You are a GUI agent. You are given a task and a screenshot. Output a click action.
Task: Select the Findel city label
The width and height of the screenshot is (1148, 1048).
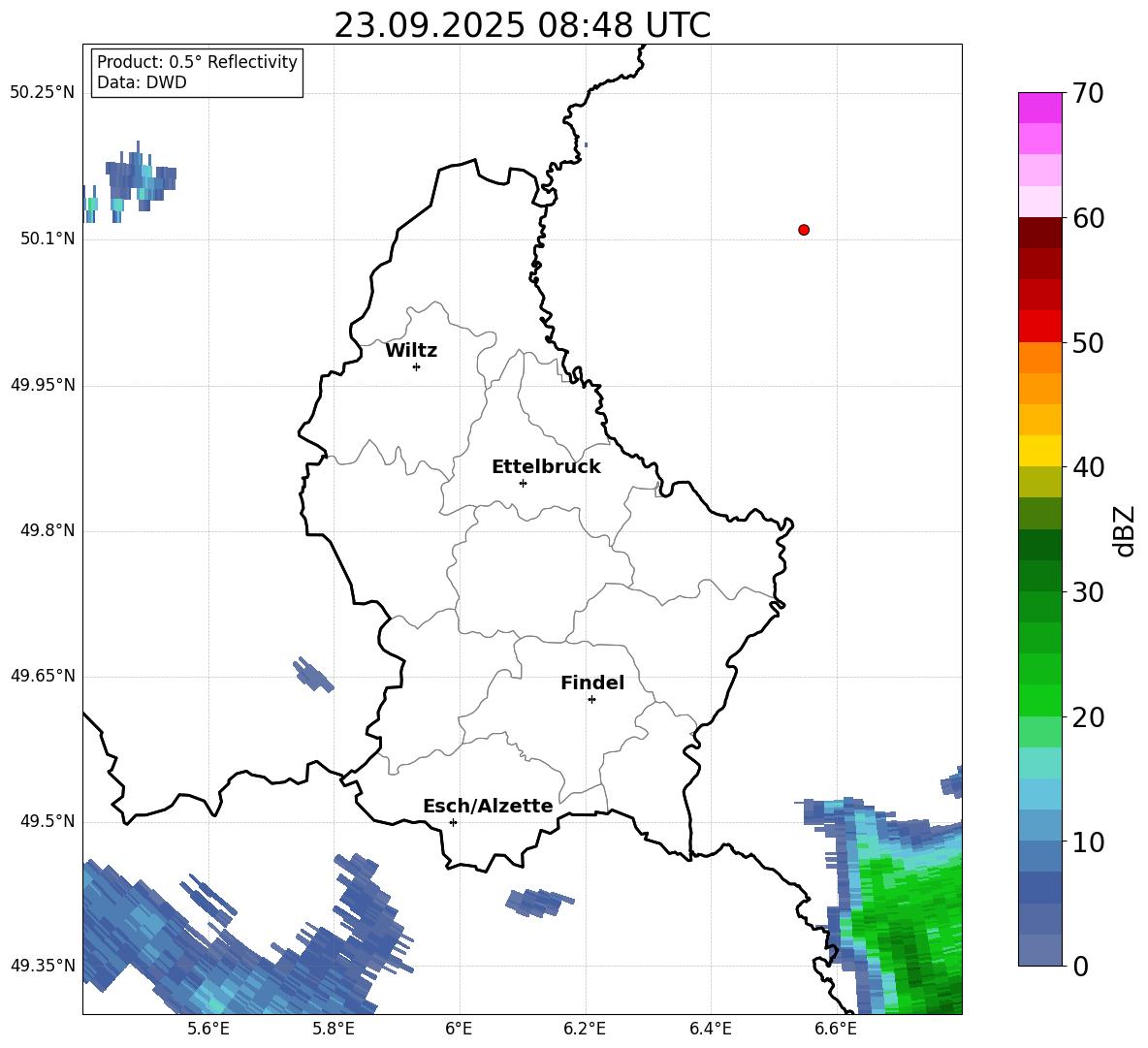(x=592, y=683)
